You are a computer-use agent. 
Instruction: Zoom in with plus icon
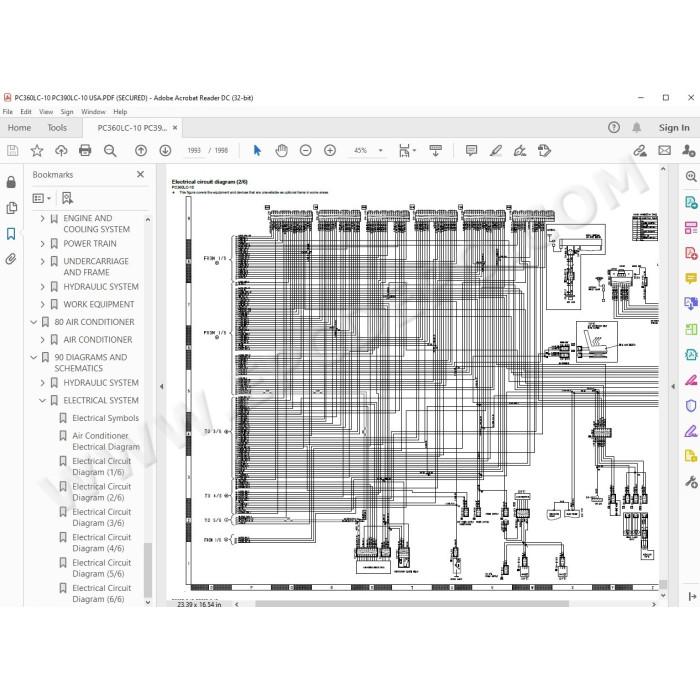330,150
